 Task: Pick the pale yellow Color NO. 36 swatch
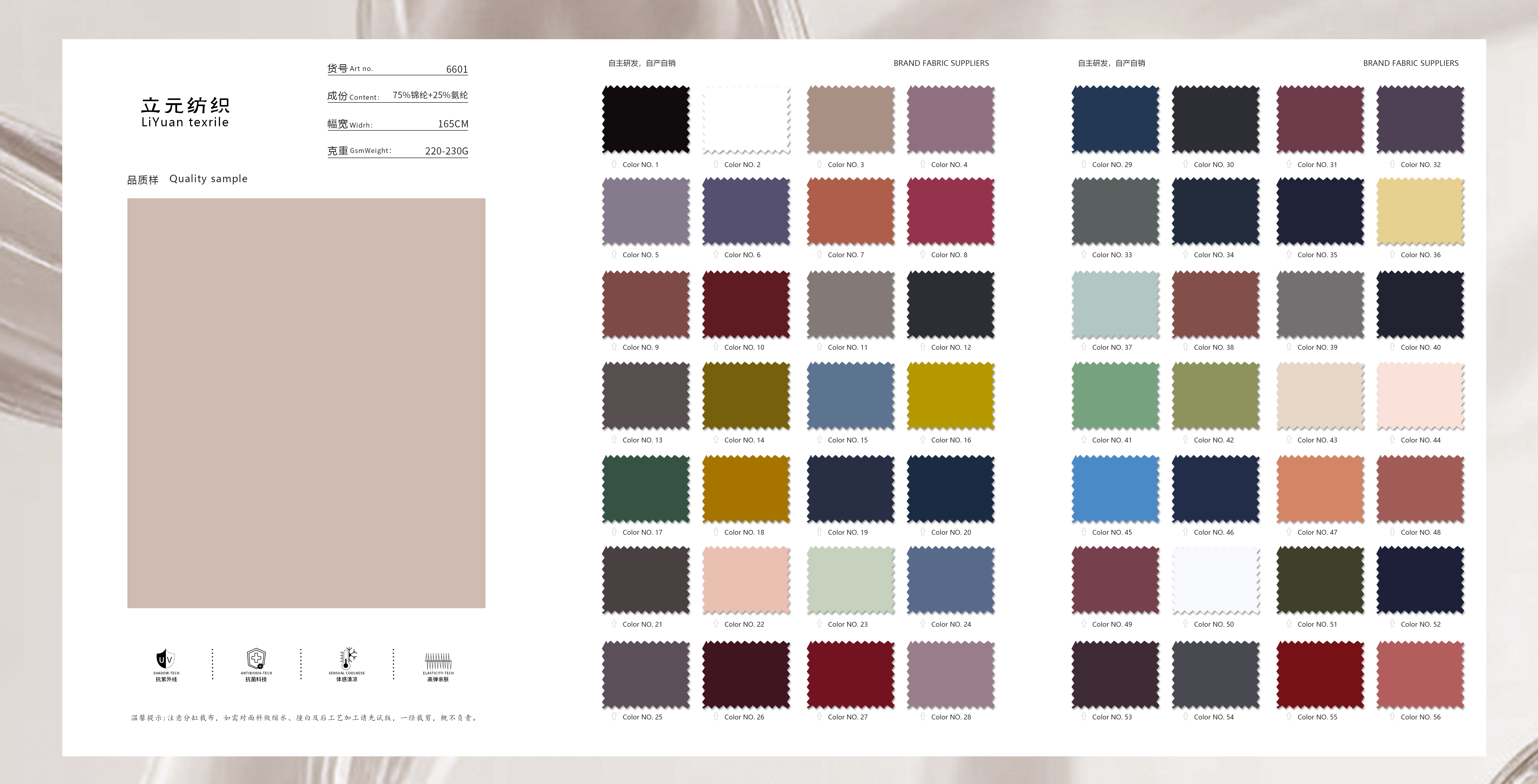tap(1420, 211)
